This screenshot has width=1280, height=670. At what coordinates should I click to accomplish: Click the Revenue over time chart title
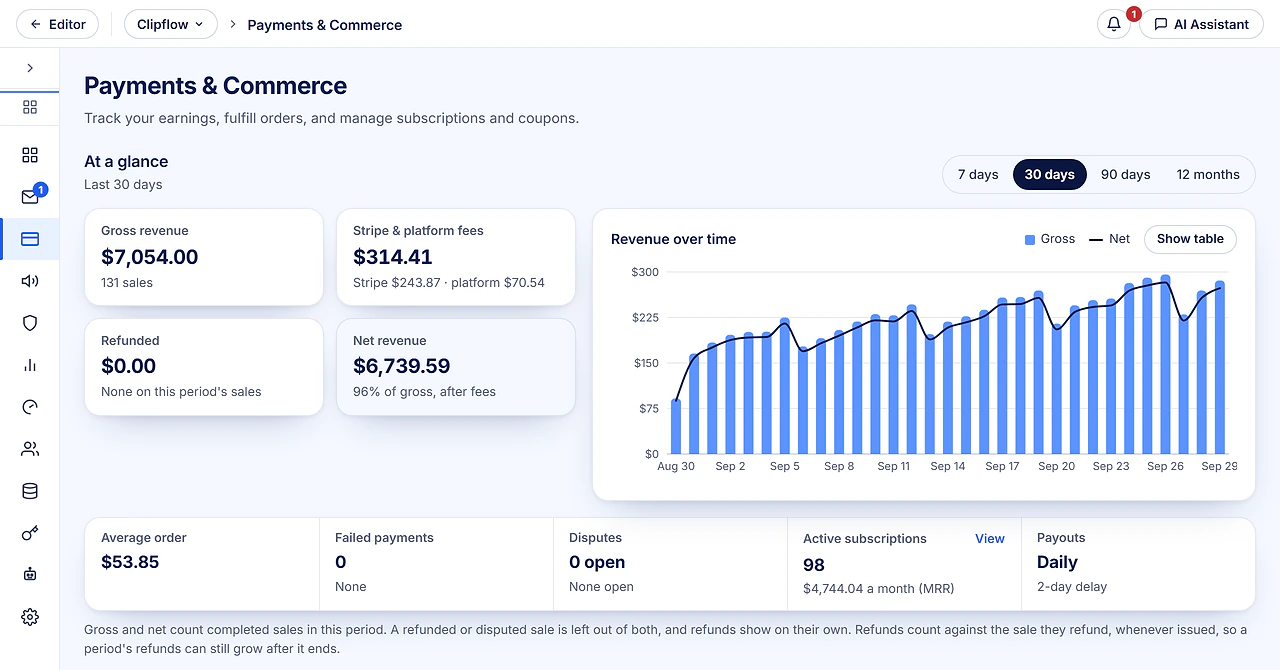(x=673, y=239)
